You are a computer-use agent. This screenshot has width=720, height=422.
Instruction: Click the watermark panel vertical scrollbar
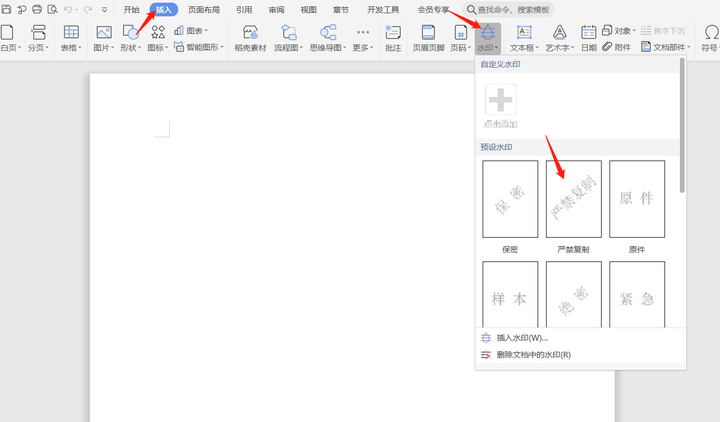coord(682,125)
